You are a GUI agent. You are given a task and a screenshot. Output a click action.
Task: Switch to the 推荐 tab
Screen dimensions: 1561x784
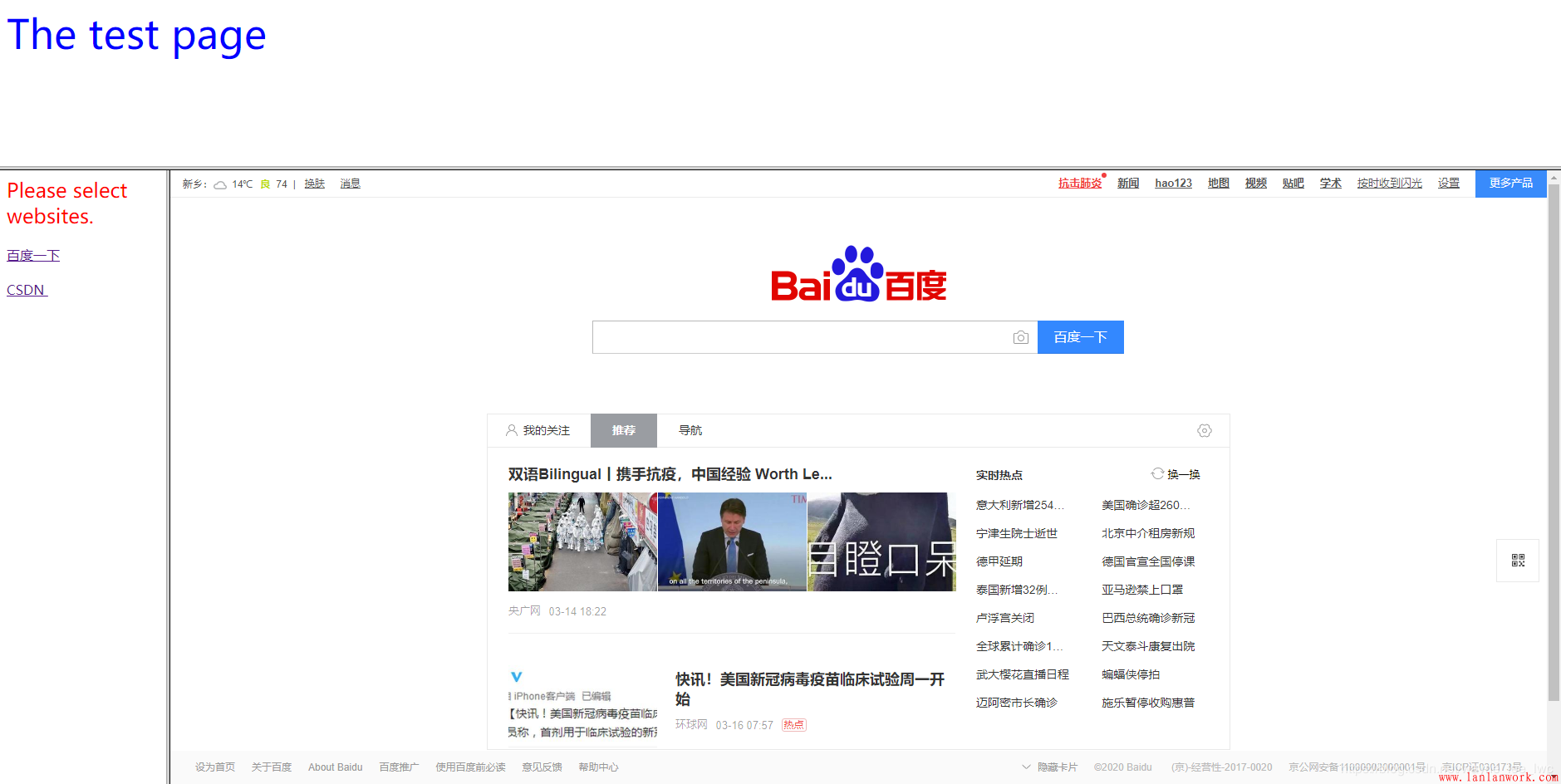pyautogui.click(x=623, y=430)
